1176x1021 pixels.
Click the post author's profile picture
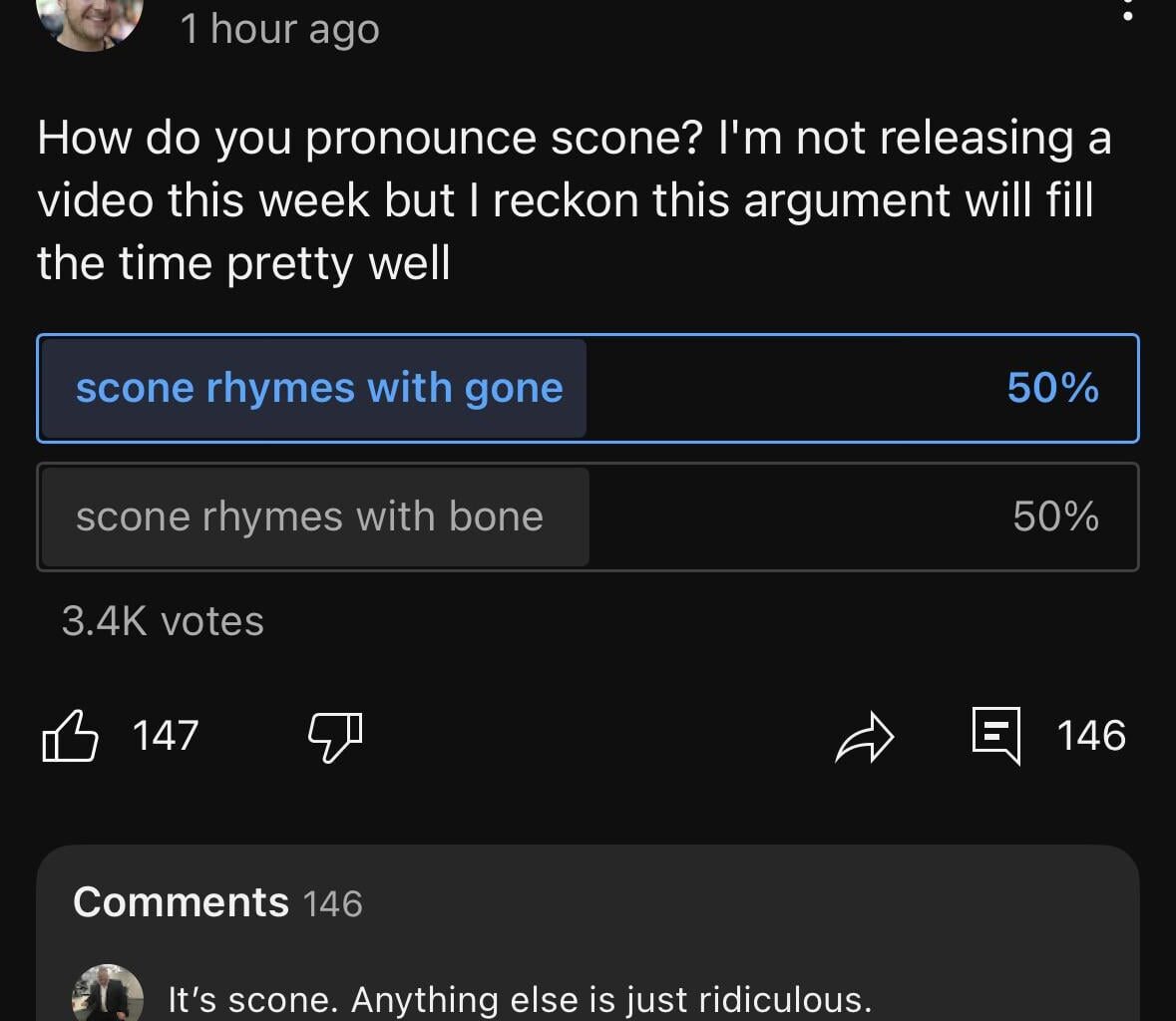(x=90, y=20)
